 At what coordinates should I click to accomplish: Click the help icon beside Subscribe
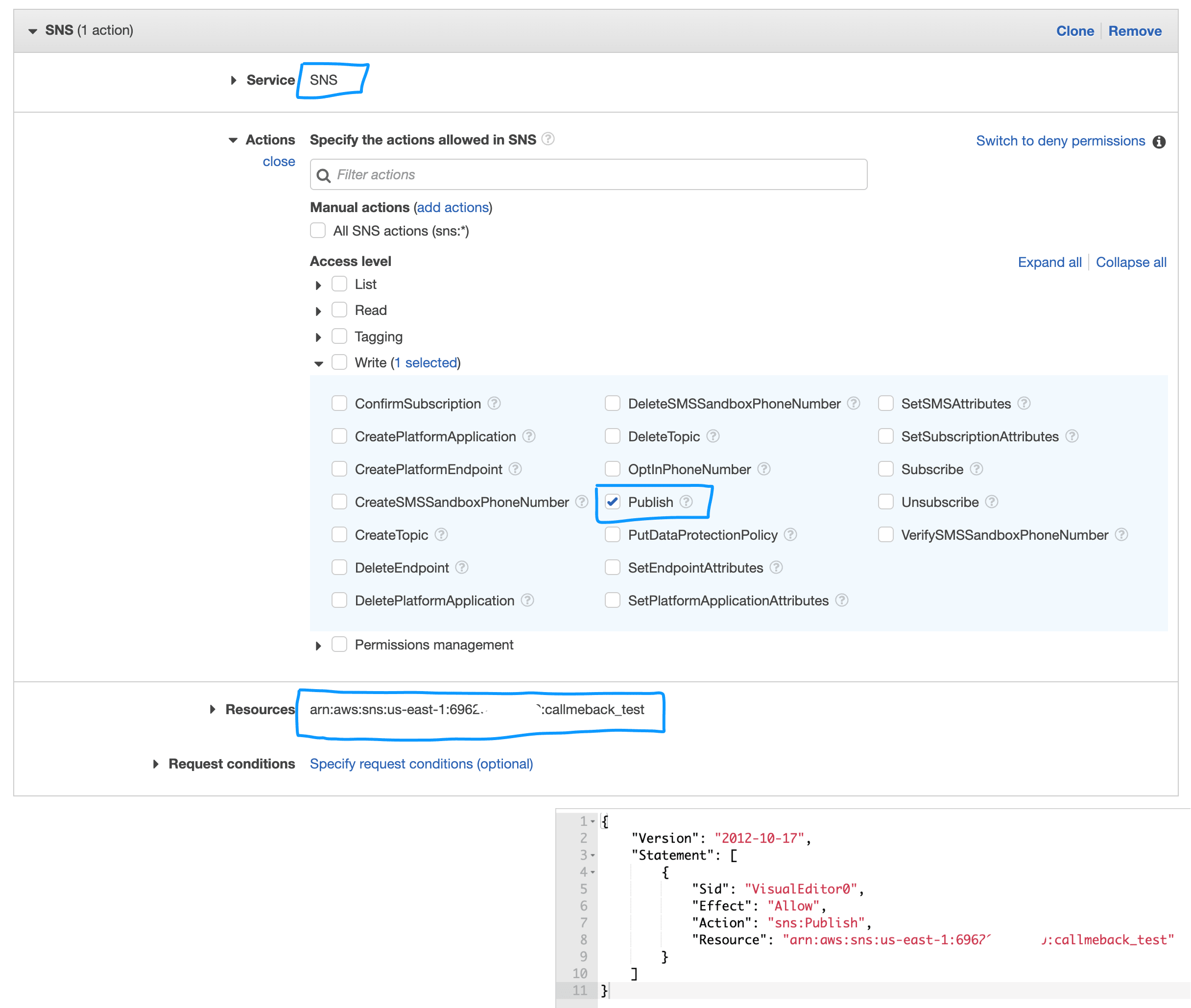(x=976, y=469)
